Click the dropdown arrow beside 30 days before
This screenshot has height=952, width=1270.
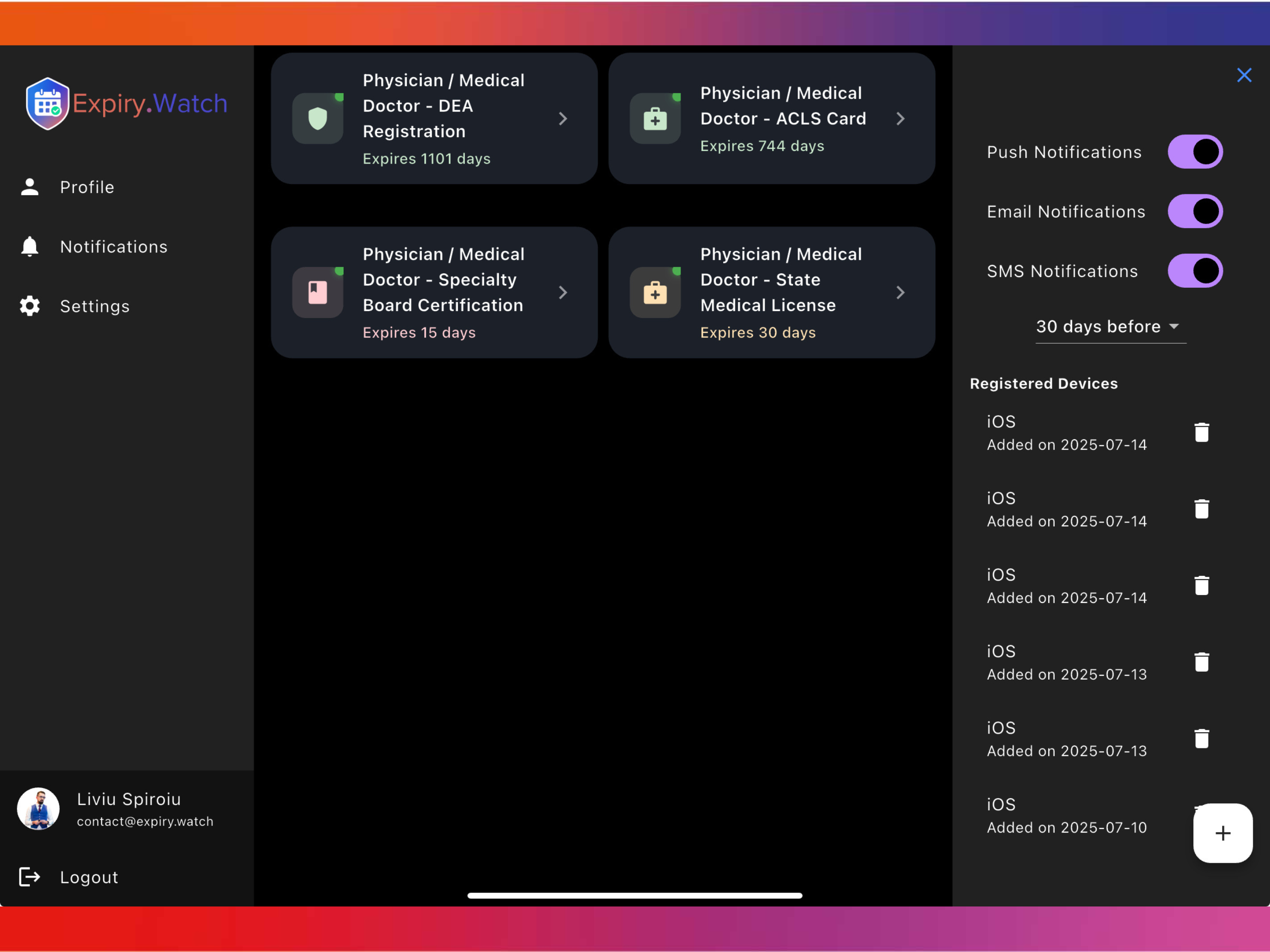[x=1174, y=326]
